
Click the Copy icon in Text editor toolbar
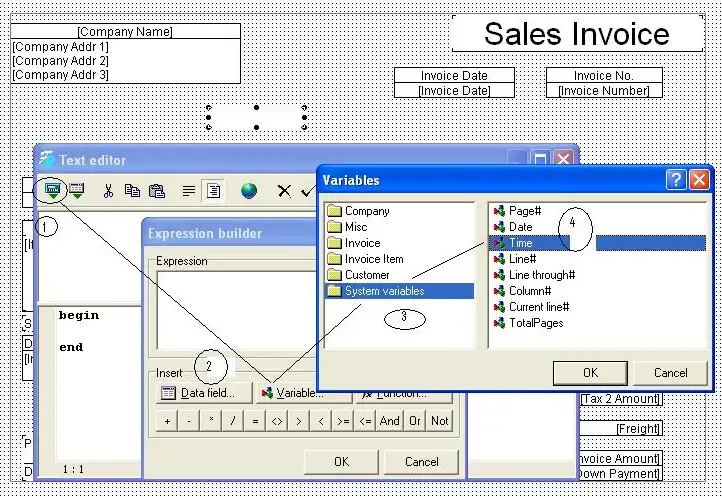tap(132, 191)
